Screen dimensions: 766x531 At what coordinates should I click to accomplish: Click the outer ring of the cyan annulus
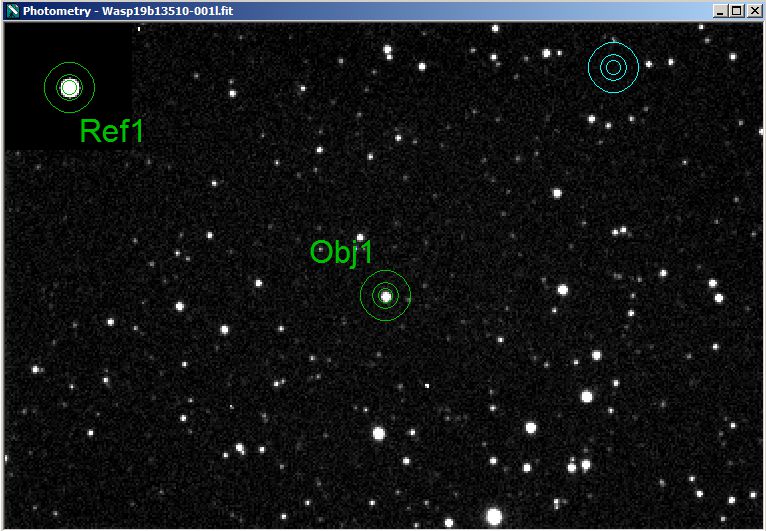point(638,67)
